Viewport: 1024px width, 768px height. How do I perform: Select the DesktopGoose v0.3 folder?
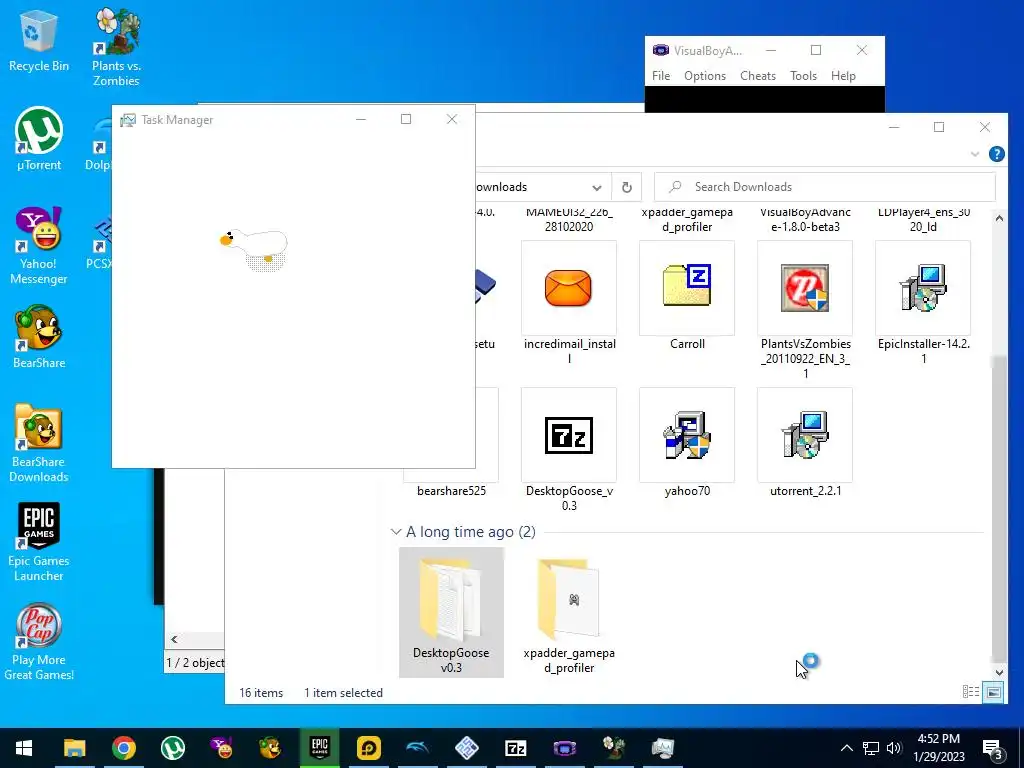coord(451,613)
